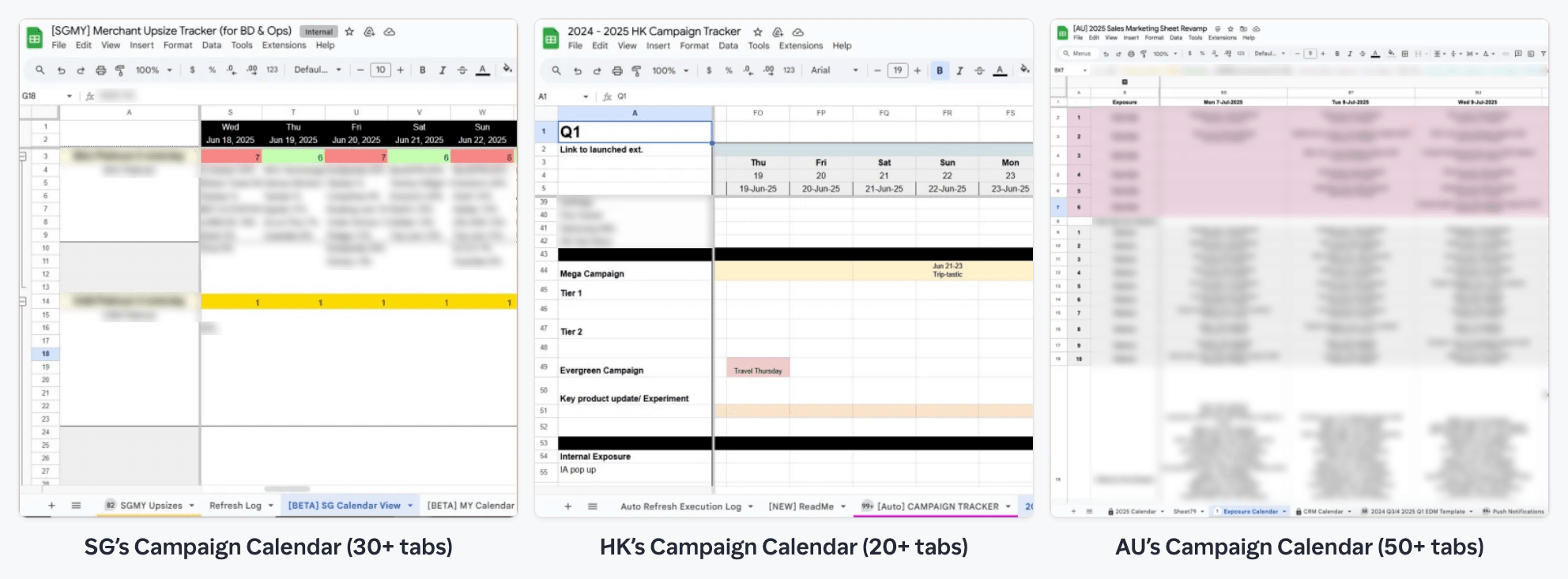1568x579 pixels.
Task: Toggle strikethrough in HK tracker toolbar
Action: tap(979, 70)
